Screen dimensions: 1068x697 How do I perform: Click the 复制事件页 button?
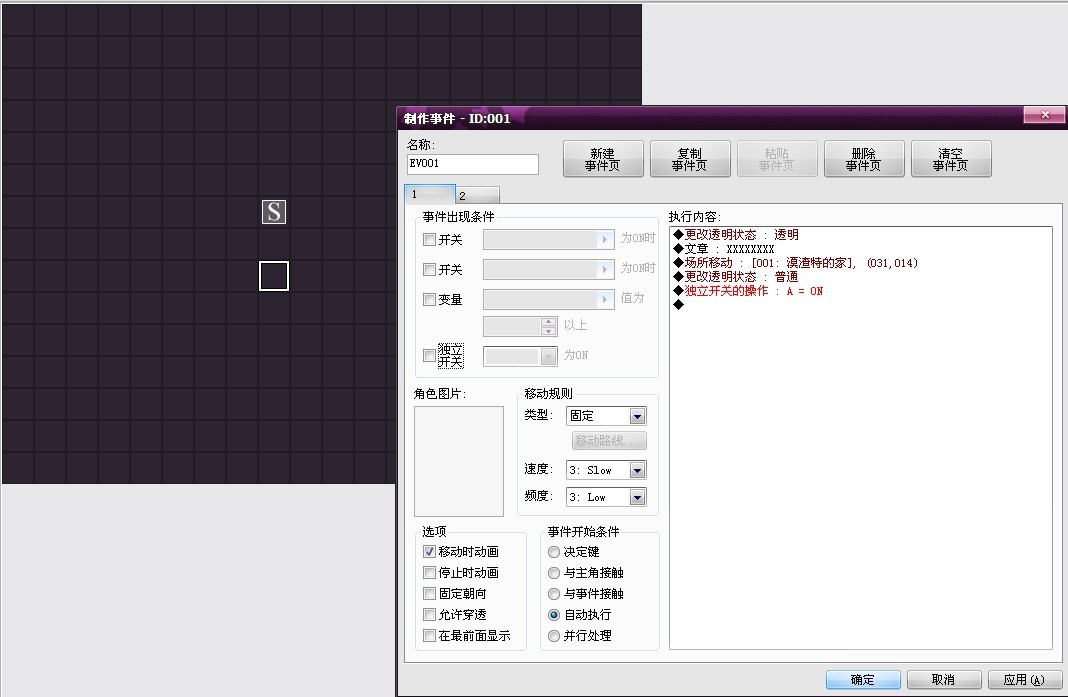click(x=690, y=159)
